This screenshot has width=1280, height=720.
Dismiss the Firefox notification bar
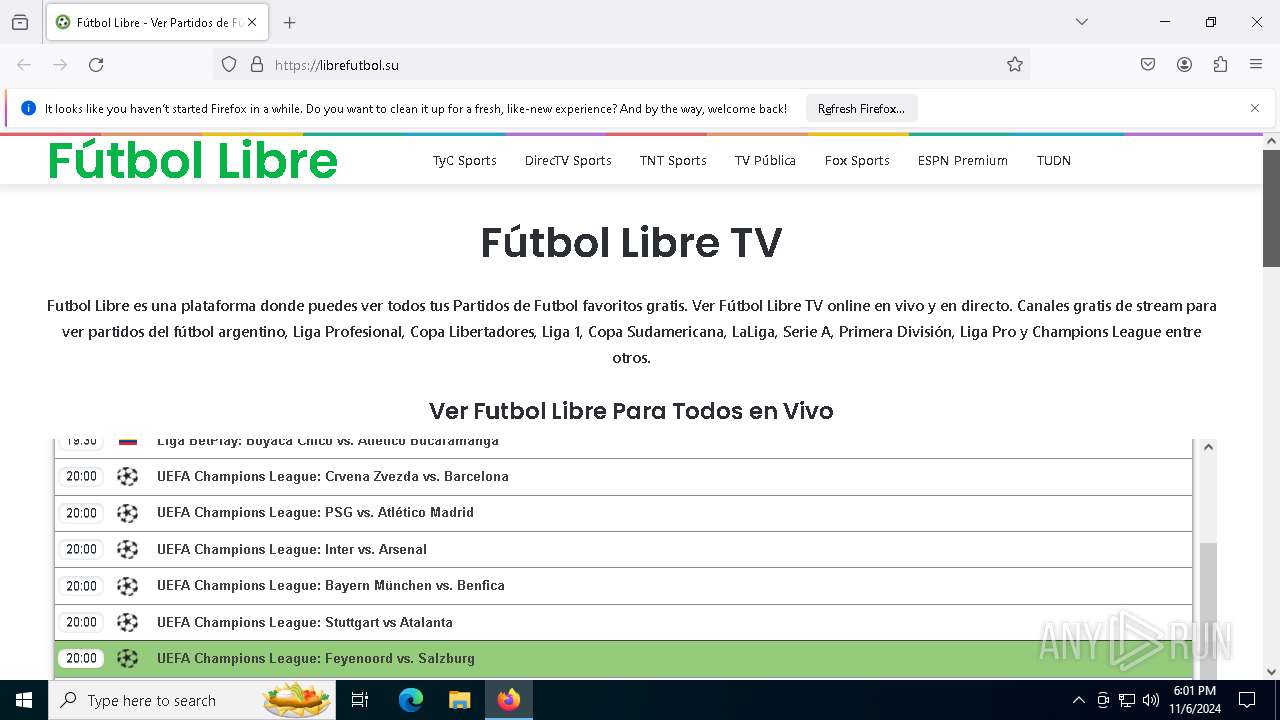pyautogui.click(x=1255, y=108)
